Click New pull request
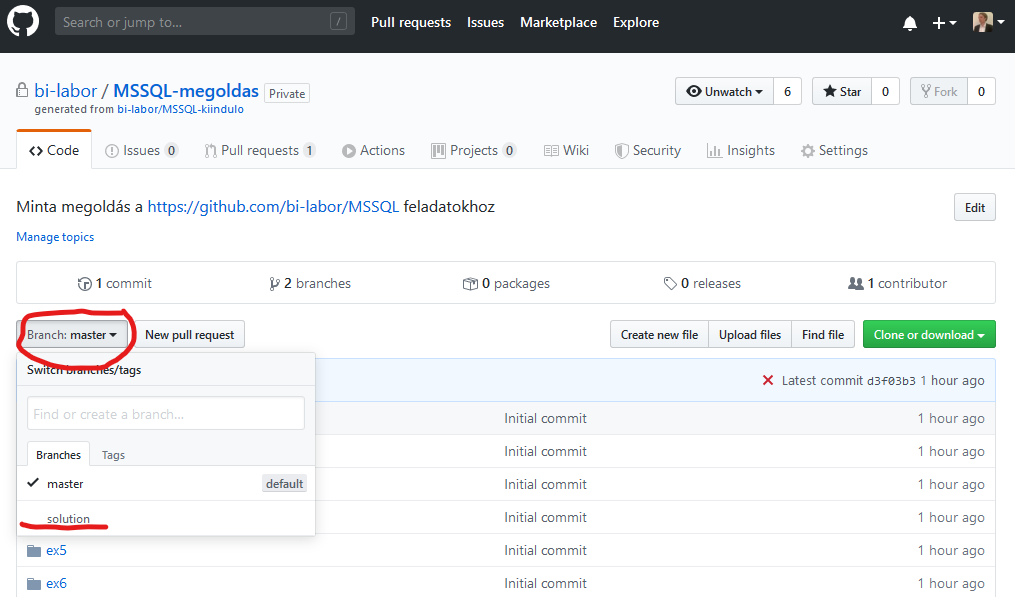1015x597 pixels. (x=190, y=335)
